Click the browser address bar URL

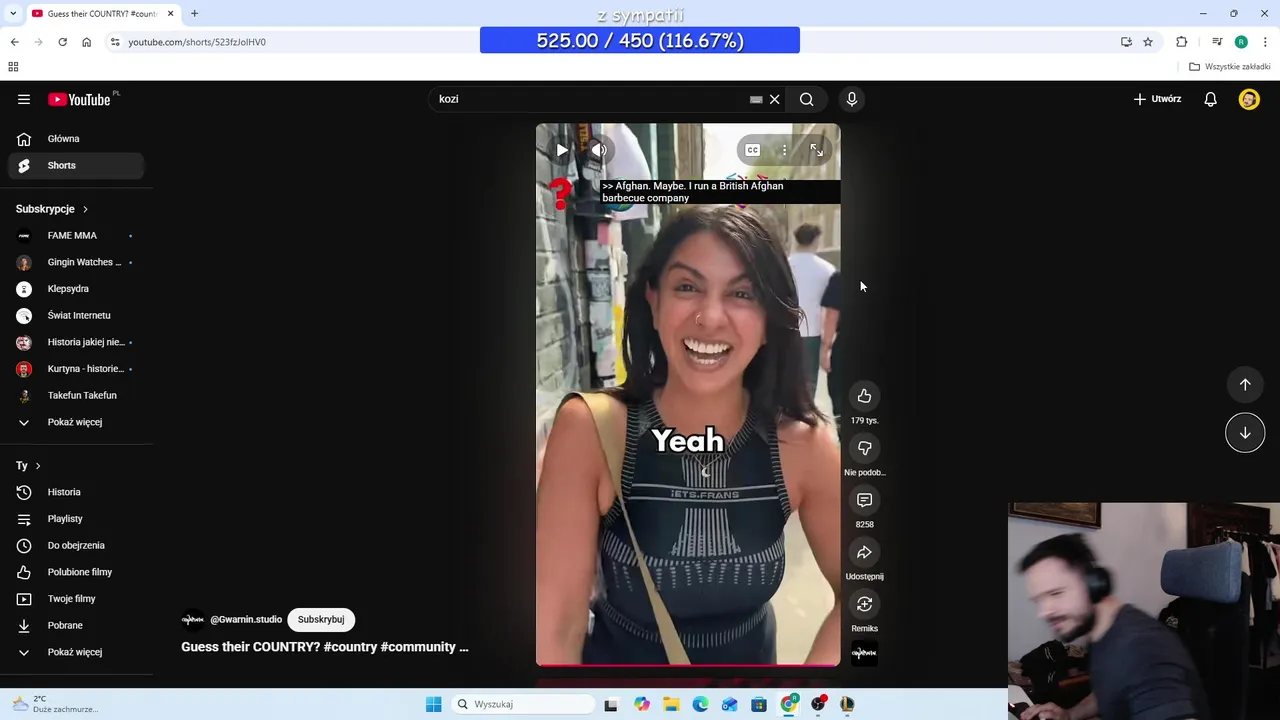click(197, 42)
